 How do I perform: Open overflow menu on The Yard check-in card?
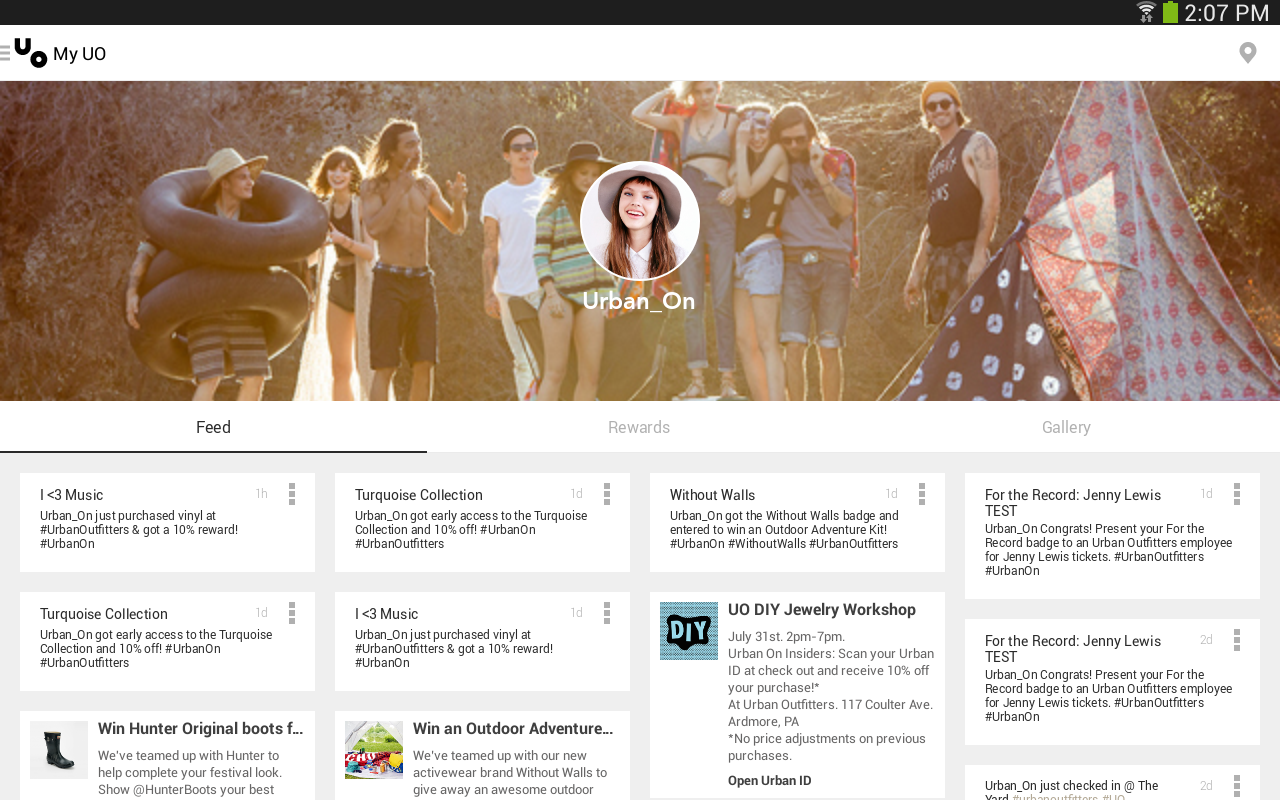[x=1237, y=786]
